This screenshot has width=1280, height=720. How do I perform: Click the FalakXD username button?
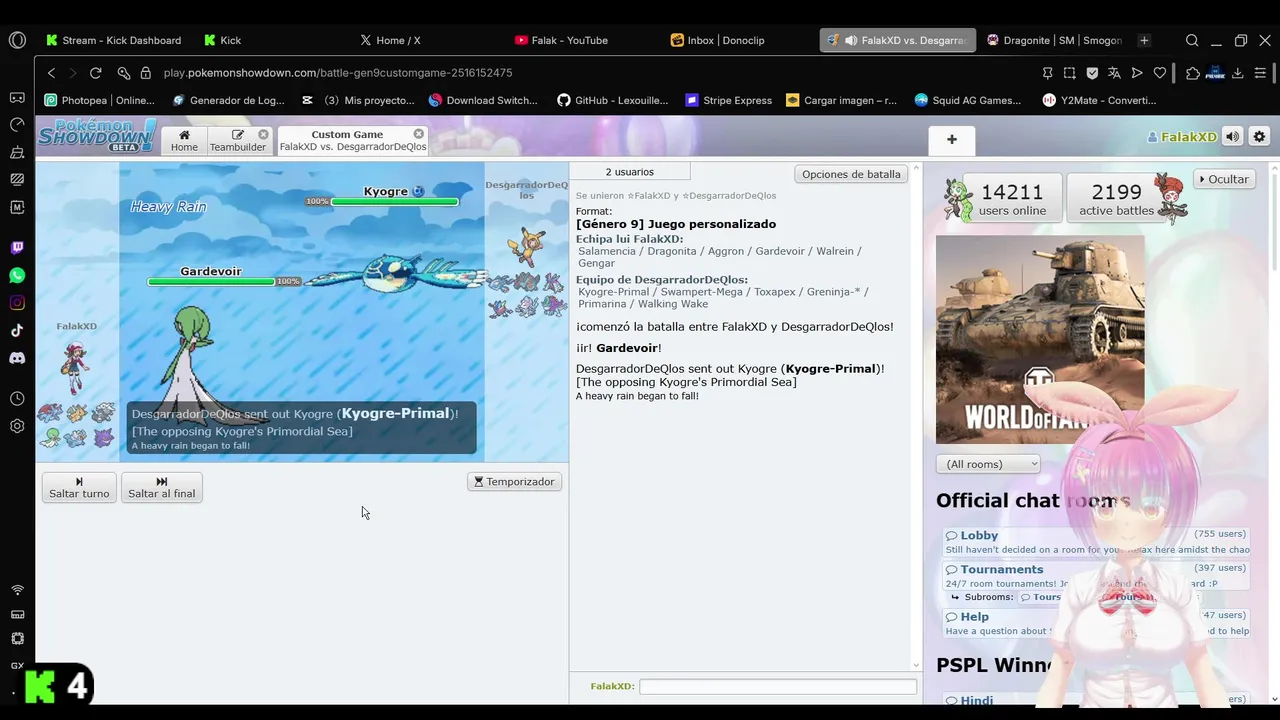click(x=1182, y=137)
